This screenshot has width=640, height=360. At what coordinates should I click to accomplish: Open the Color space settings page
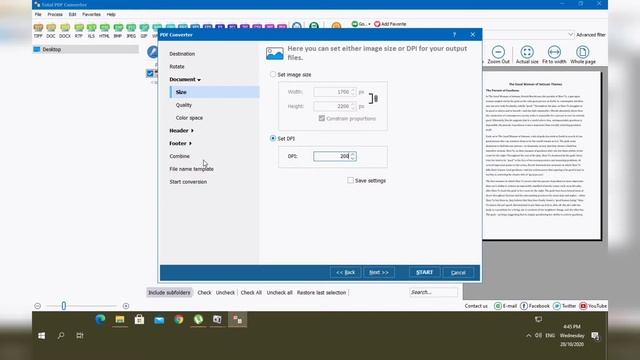pos(189,118)
